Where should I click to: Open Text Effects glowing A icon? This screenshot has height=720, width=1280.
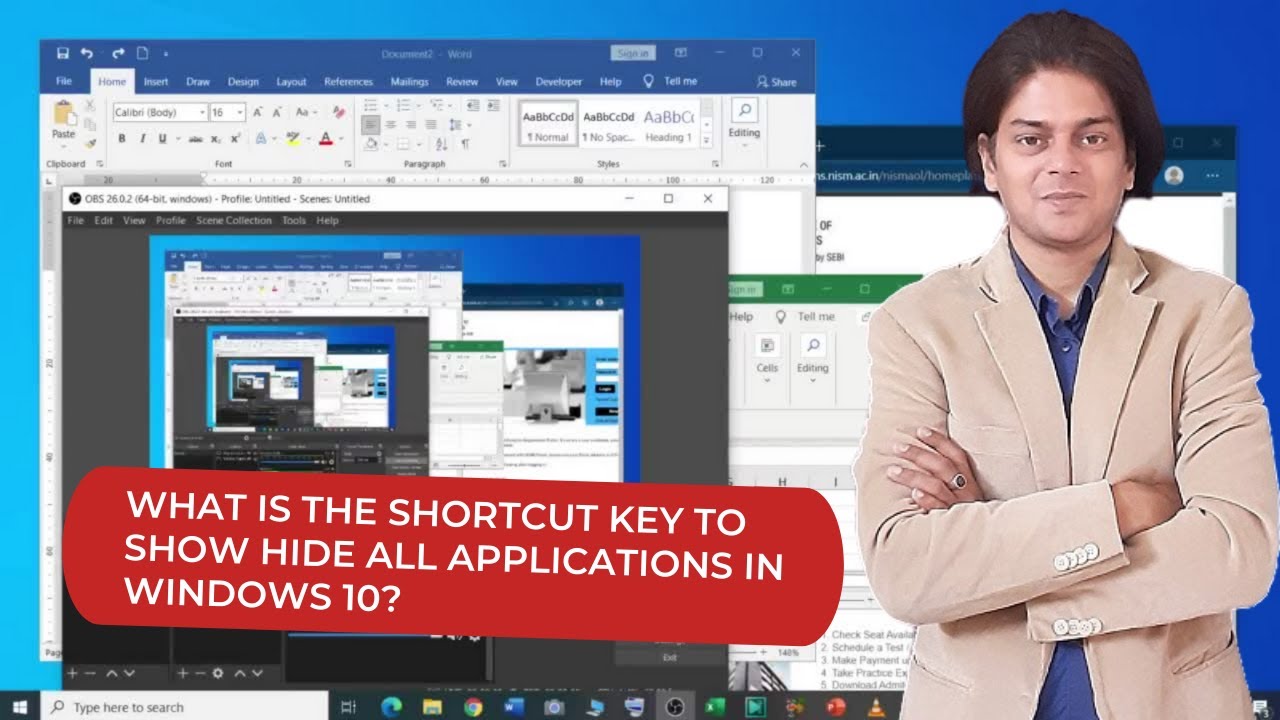pyautogui.click(x=261, y=139)
